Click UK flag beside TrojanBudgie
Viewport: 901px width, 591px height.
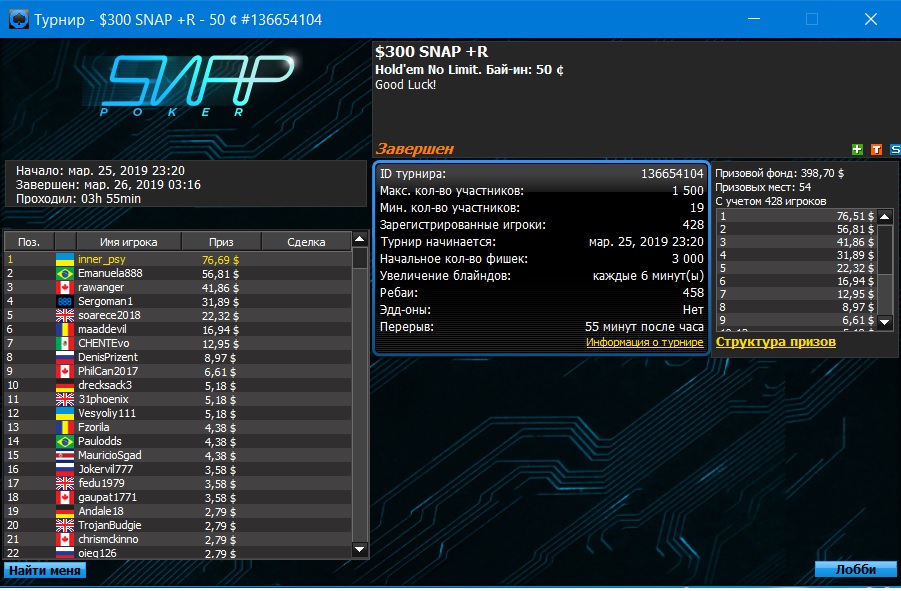pos(65,525)
